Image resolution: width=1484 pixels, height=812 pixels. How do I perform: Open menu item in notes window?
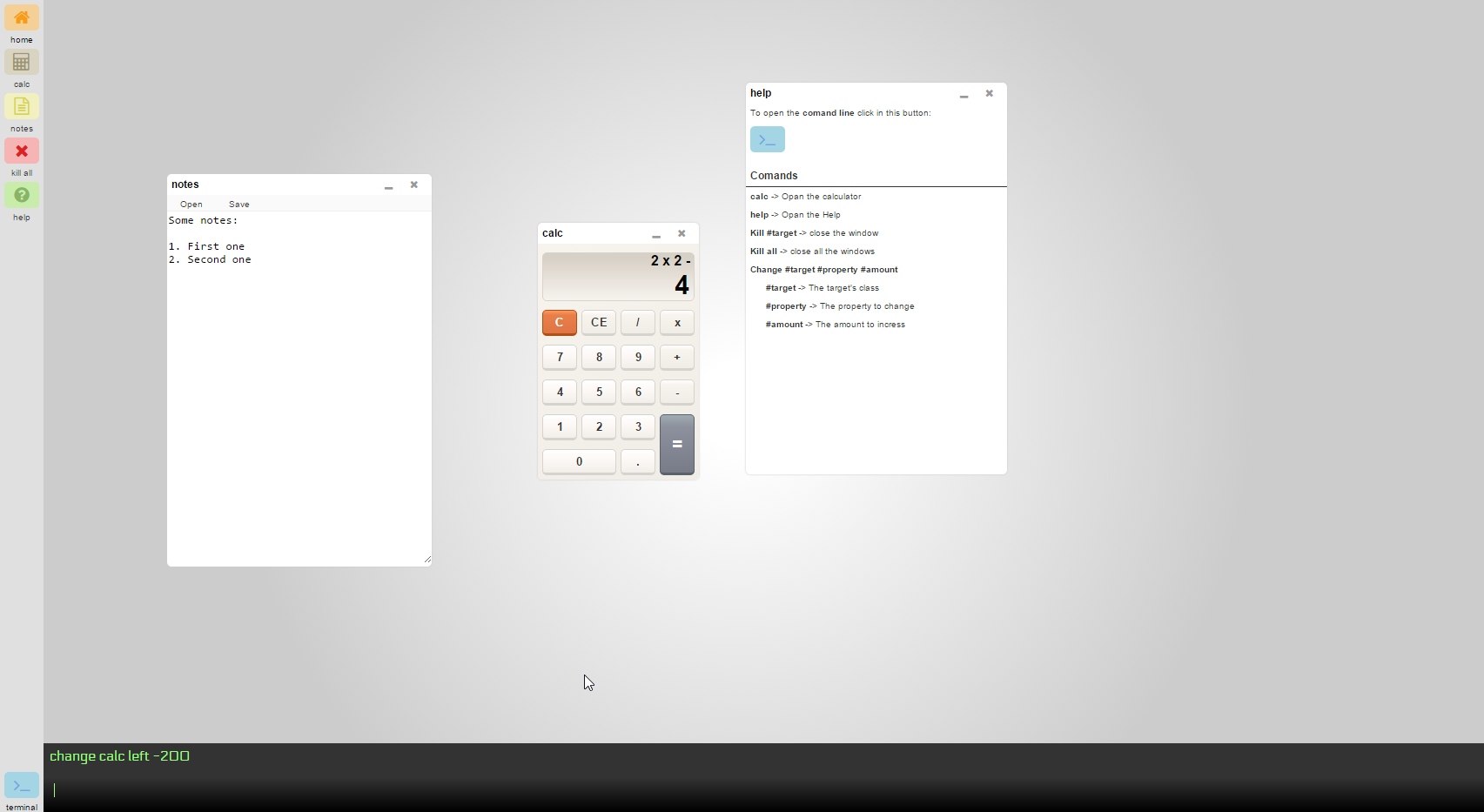tap(191, 205)
